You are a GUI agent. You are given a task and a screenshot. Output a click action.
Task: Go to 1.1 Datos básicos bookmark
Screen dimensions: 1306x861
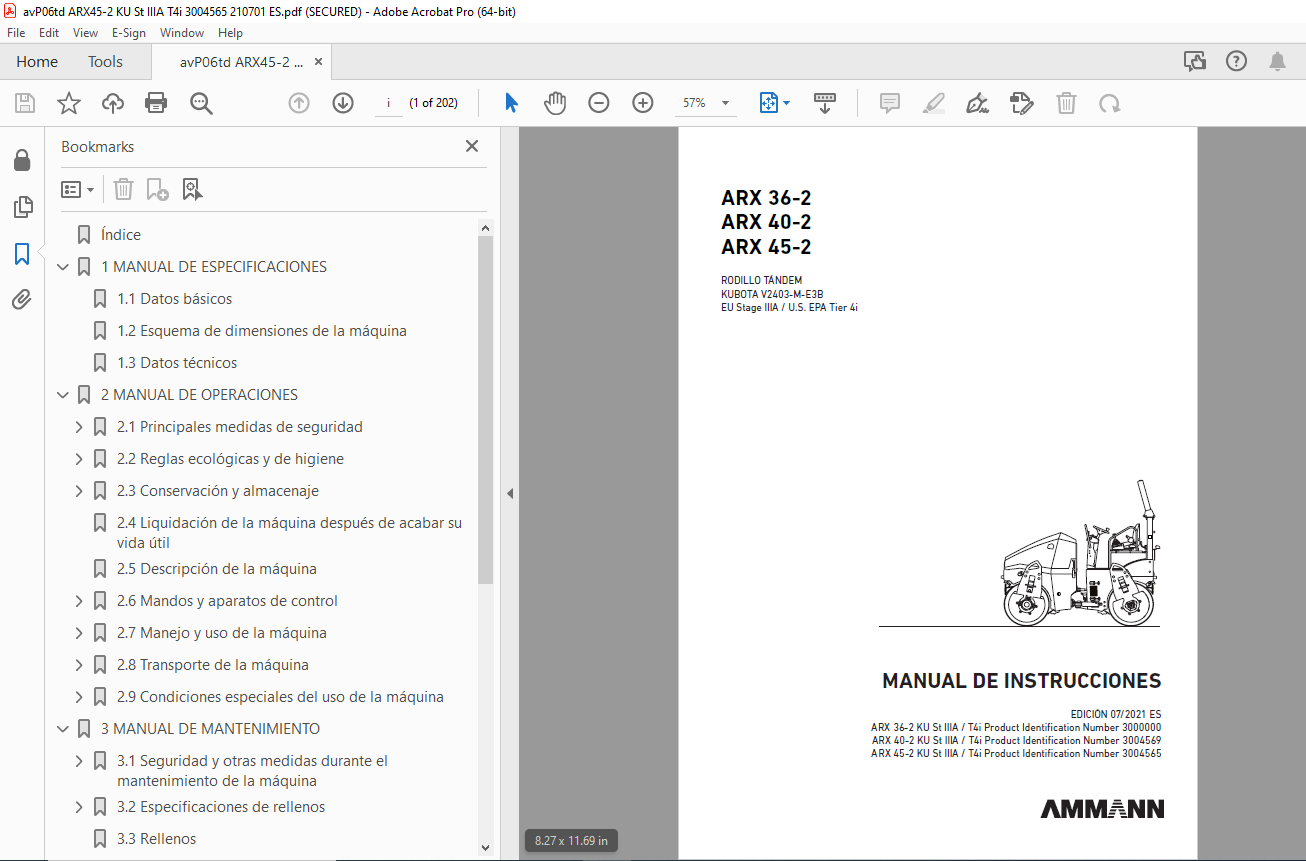click(x=174, y=299)
